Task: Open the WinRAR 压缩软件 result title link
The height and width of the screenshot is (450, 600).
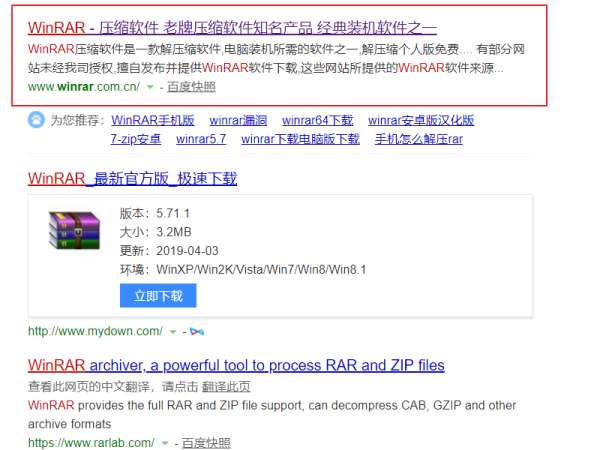Action: point(232,28)
